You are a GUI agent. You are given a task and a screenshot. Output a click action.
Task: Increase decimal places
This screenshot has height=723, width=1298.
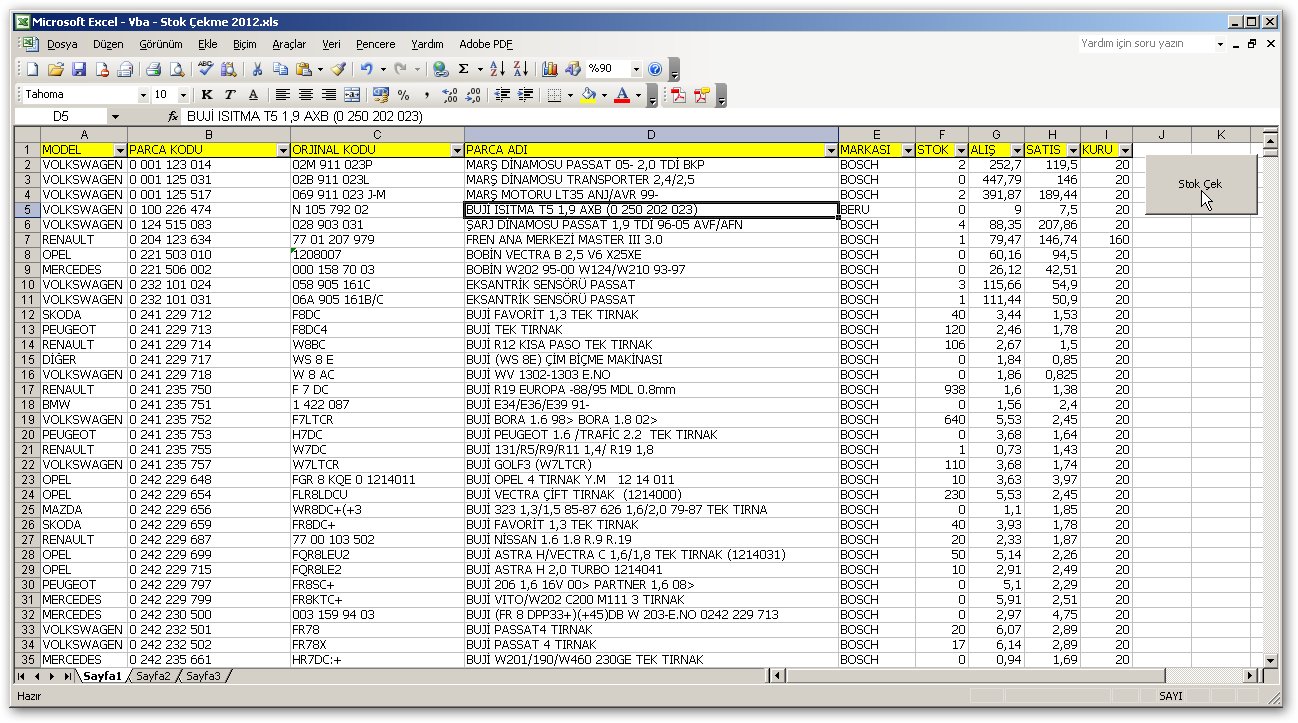pos(450,95)
